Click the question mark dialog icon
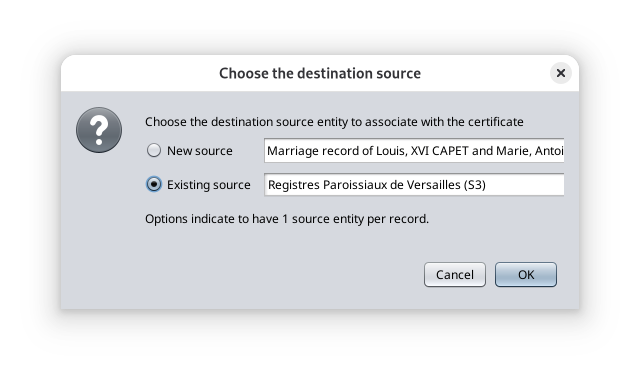Viewport: 640px width, 376px height. 99,130
